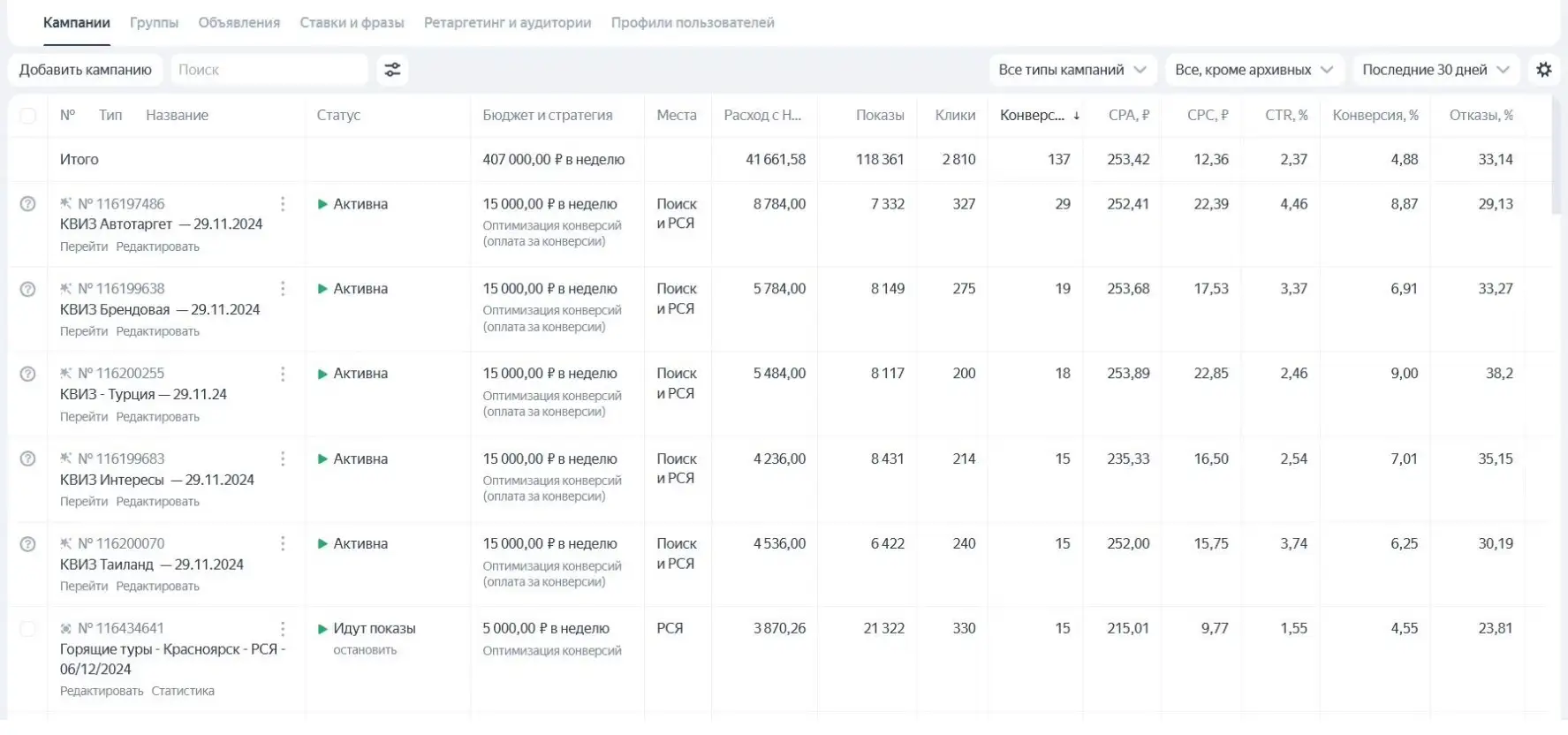Switch to the Группы tab
The width and height of the screenshot is (1568, 735).
click(x=154, y=23)
